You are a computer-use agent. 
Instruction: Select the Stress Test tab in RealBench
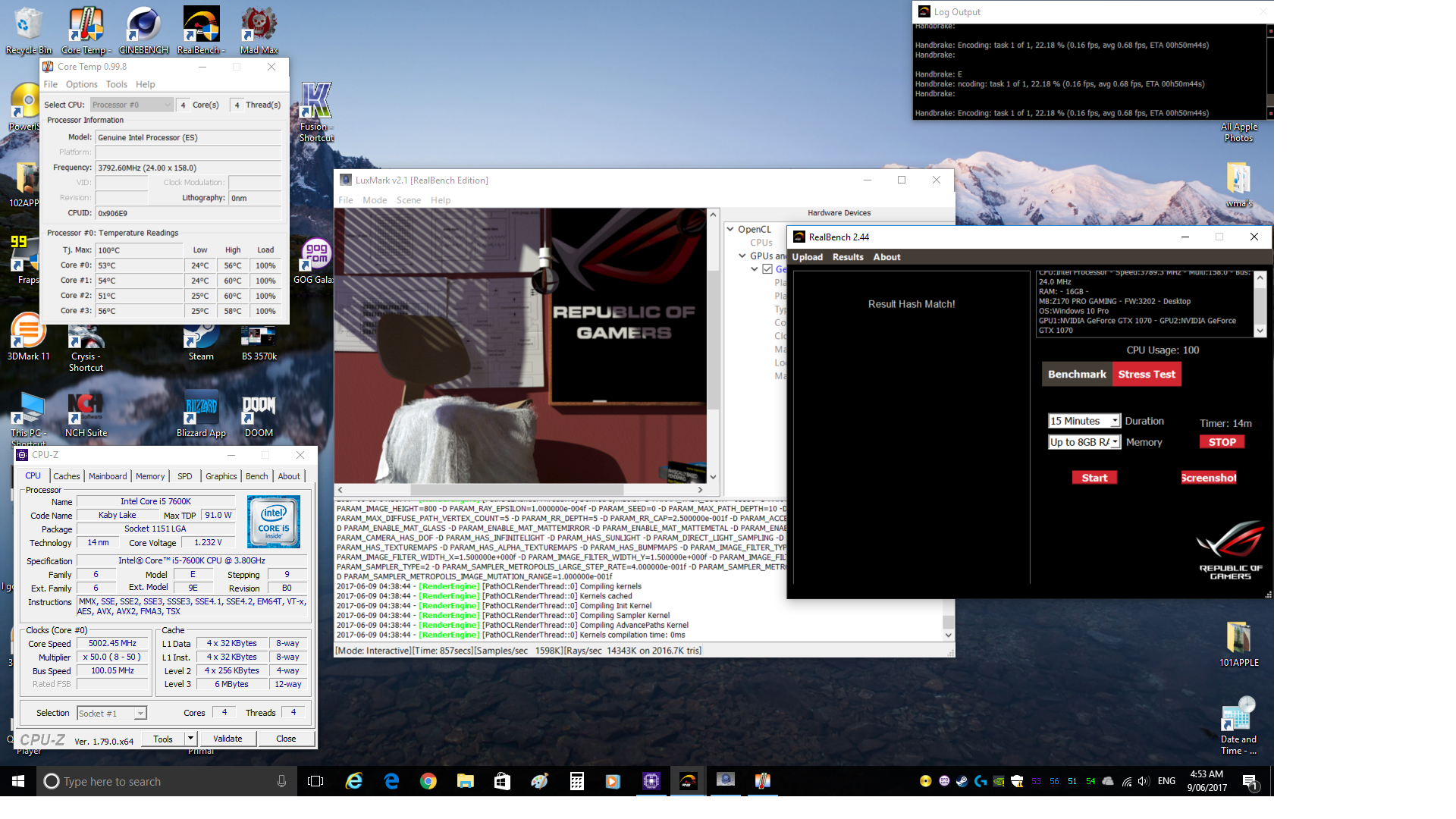(x=1147, y=374)
